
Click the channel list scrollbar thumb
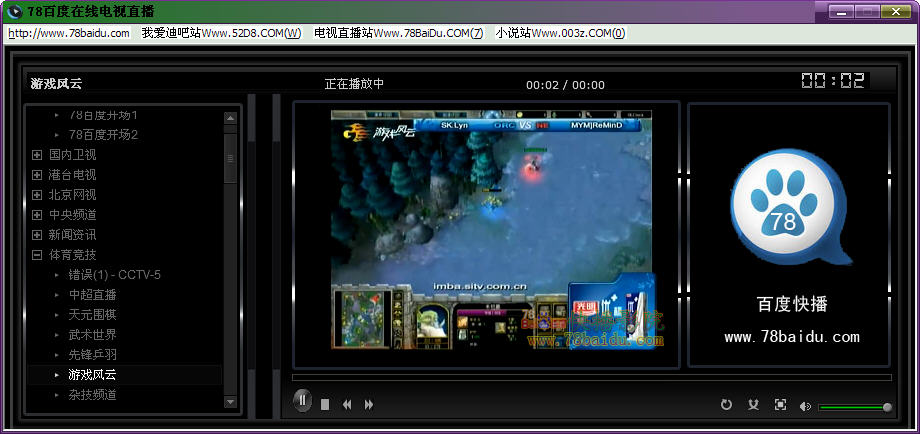coord(231,158)
